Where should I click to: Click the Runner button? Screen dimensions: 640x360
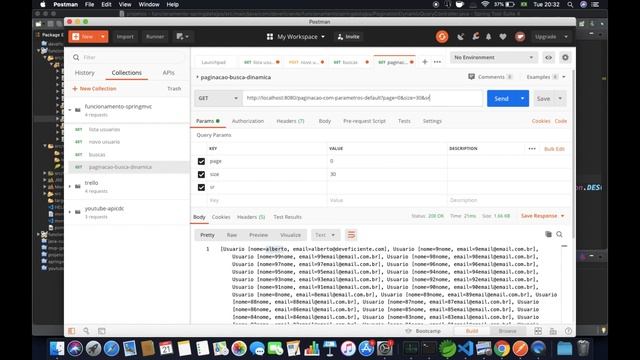click(155, 37)
